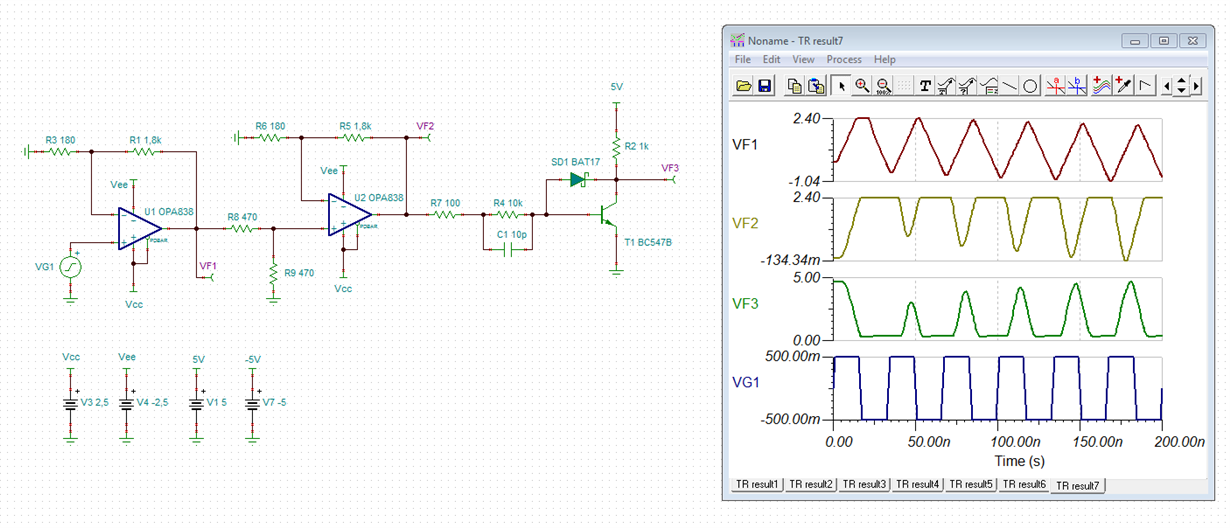Image resolution: width=1230 pixels, height=528 pixels.
Task: Click the legend curve icon
Action: pos(989,86)
